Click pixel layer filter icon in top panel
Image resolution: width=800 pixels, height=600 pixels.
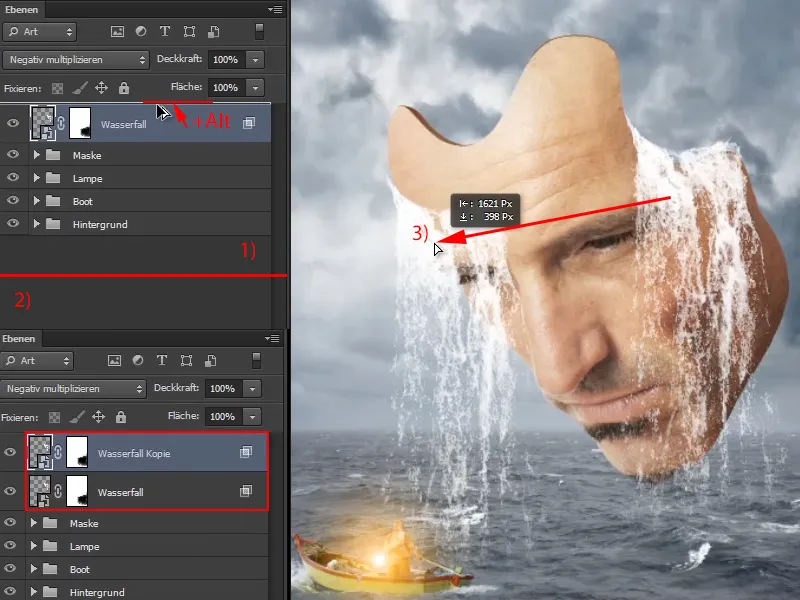pyautogui.click(x=117, y=32)
